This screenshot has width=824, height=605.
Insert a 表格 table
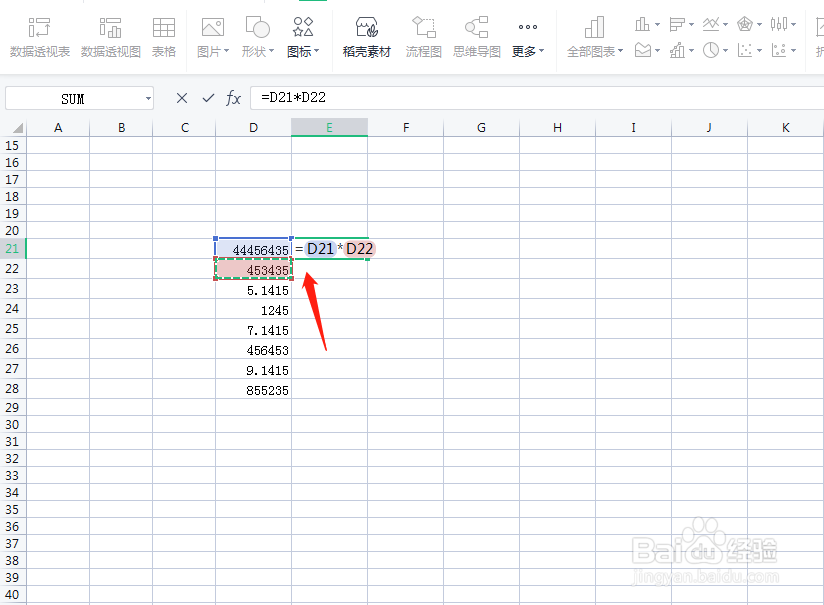pyautogui.click(x=163, y=37)
